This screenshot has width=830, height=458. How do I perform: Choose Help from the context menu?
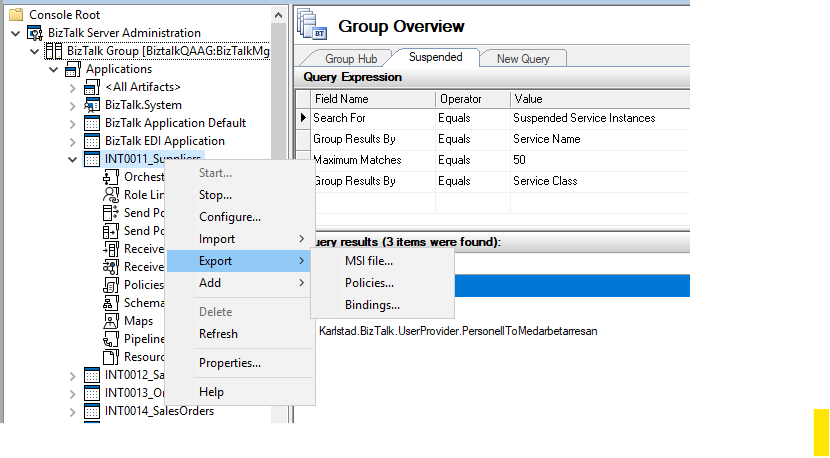(x=240, y=392)
